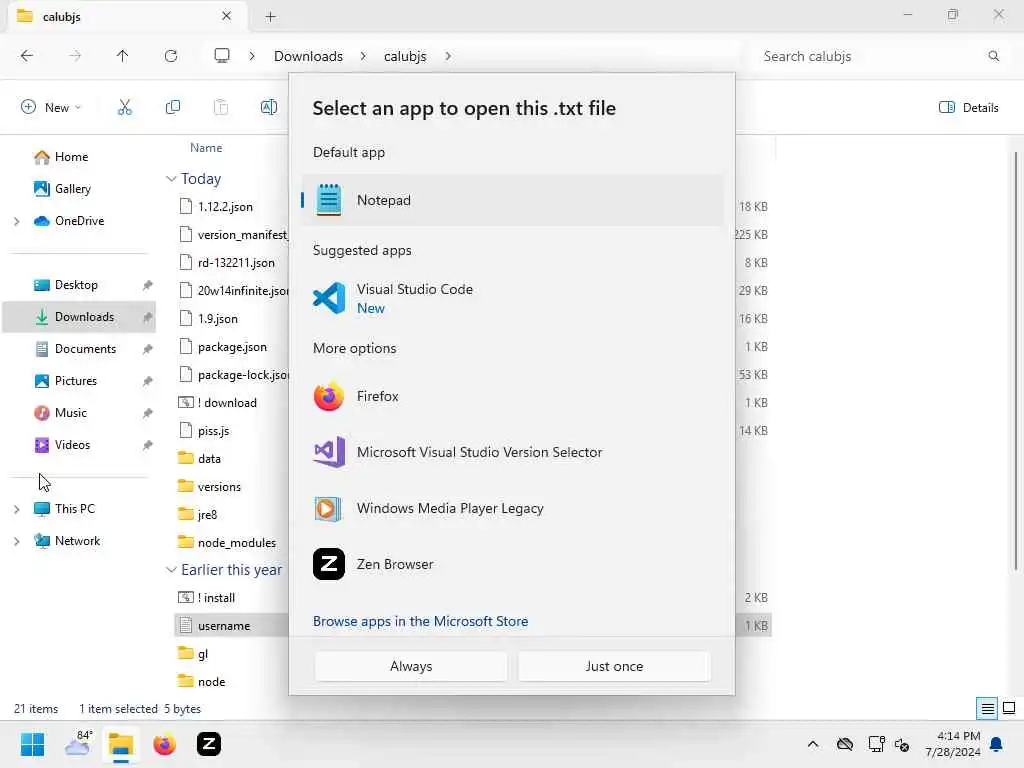This screenshot has height=768, width=1024.
Task: Expand the OneDrive tree node
Action: 17,221
